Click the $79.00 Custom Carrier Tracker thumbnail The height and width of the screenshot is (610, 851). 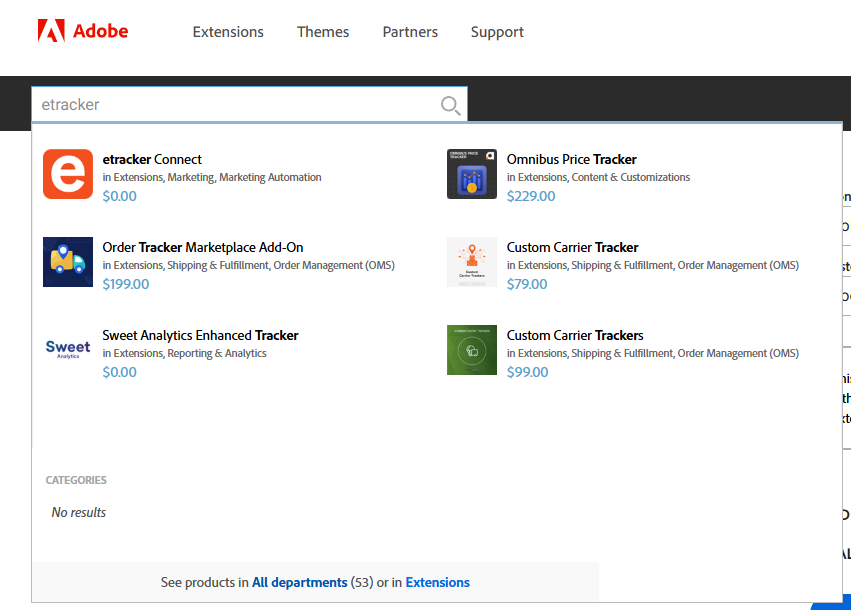(472, 262)
